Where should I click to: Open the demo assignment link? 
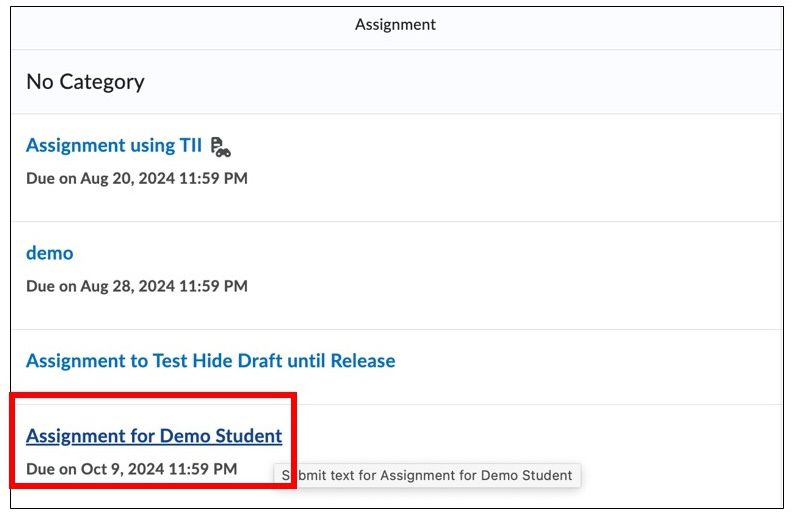point(49,253)
